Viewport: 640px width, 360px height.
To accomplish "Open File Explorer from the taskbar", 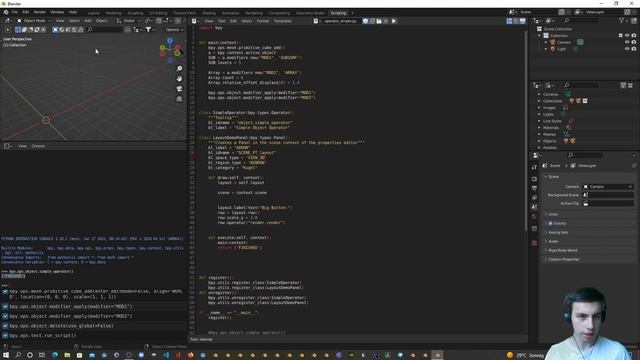I will (67, 355).
